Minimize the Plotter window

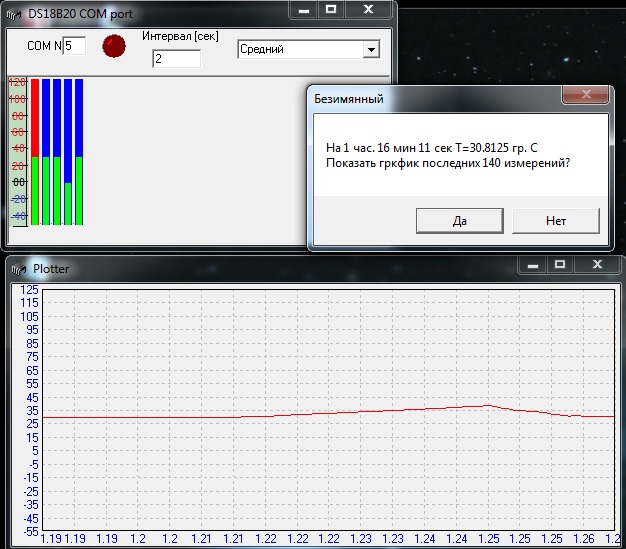pos(534,265)
